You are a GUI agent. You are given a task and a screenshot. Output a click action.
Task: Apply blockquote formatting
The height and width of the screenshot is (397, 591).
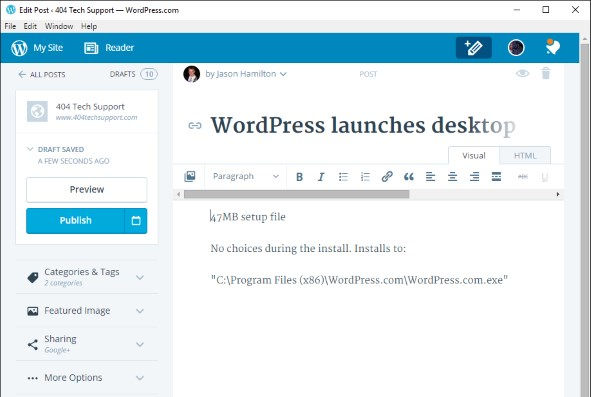tap(409, 177)
